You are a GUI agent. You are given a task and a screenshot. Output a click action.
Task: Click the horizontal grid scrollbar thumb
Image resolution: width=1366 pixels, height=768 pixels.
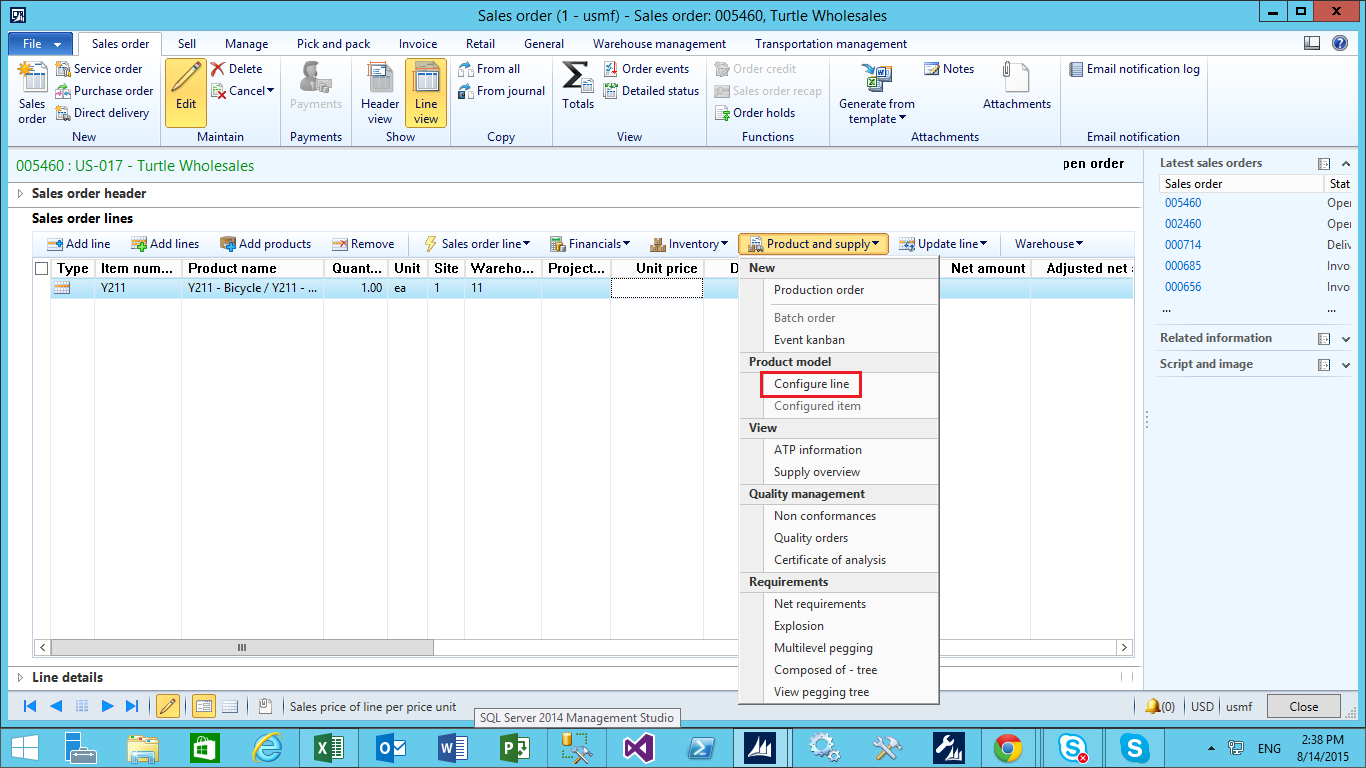241,648
